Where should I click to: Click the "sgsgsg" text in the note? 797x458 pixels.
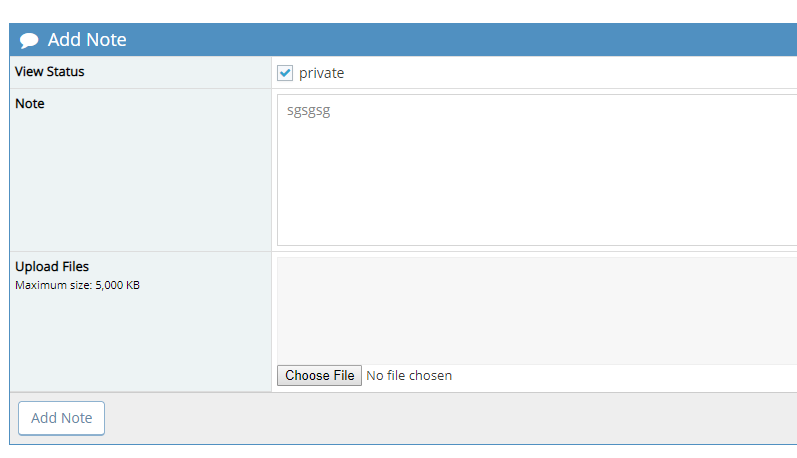[308, 111]
